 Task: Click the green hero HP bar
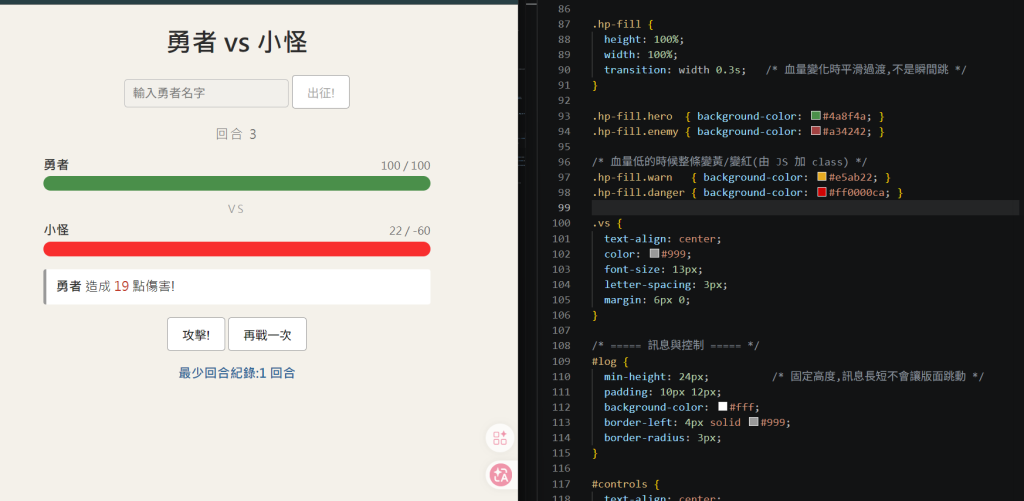coord(236,184)
